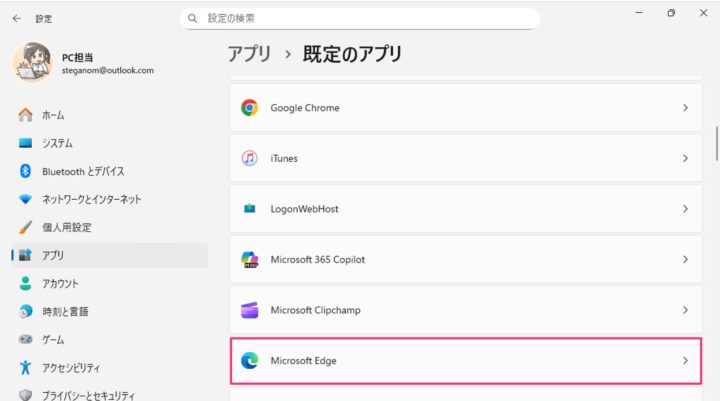Click the Microsoft Clipchamp icon
This screenshot has width=720, height=401.
[x=249, y=310]
